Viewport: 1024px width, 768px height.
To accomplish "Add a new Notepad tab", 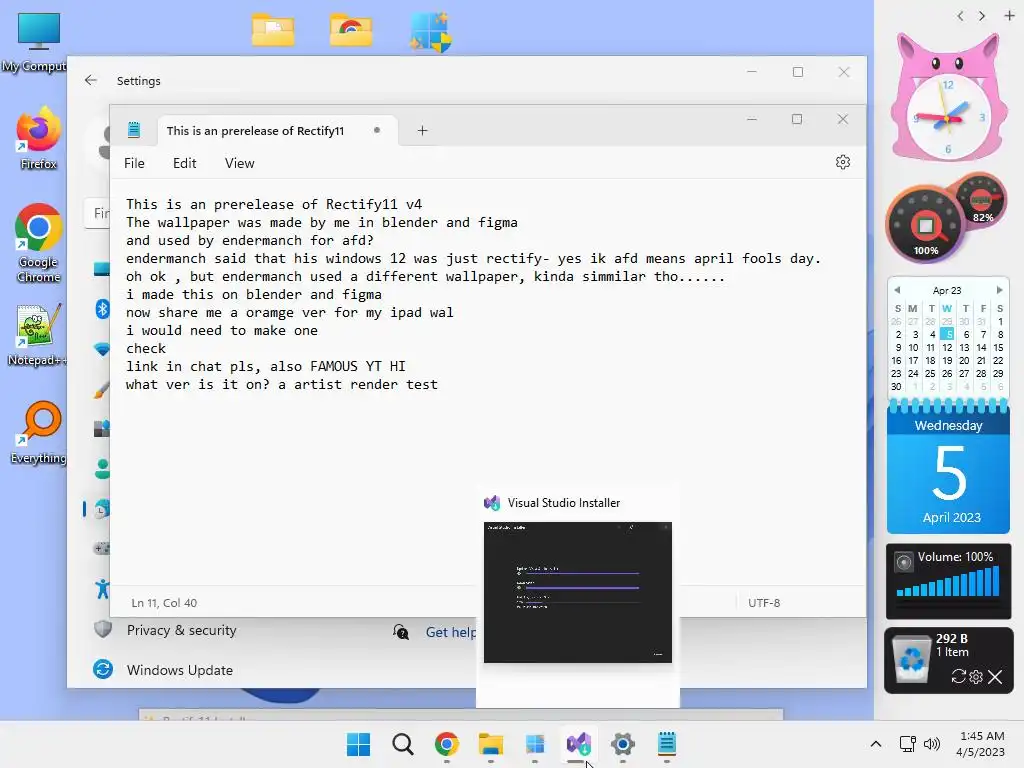I will 423,131.
